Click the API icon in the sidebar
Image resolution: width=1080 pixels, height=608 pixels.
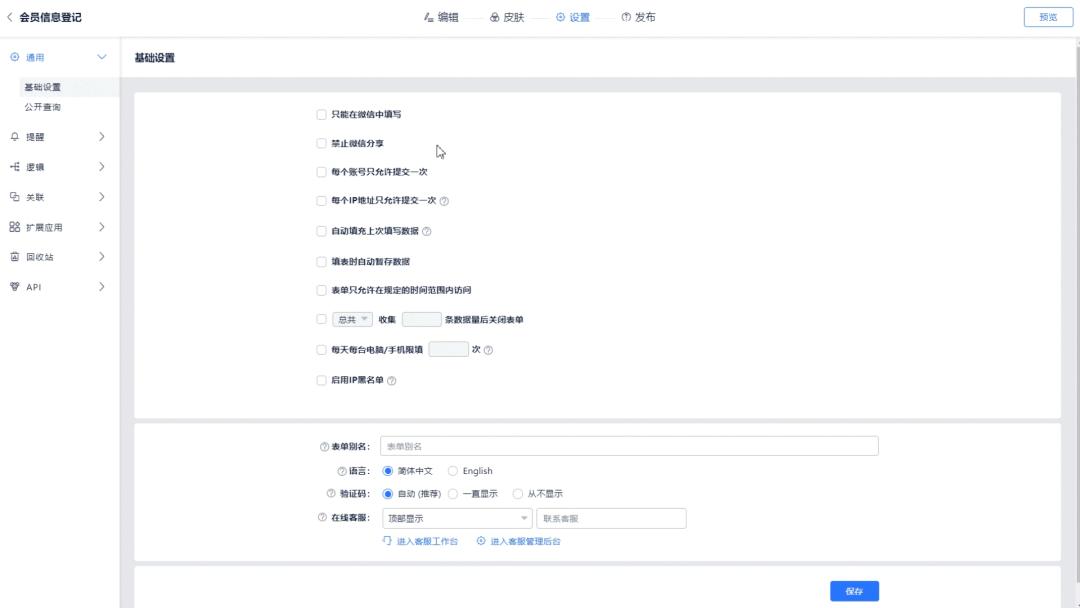click(x=14, y=287)
